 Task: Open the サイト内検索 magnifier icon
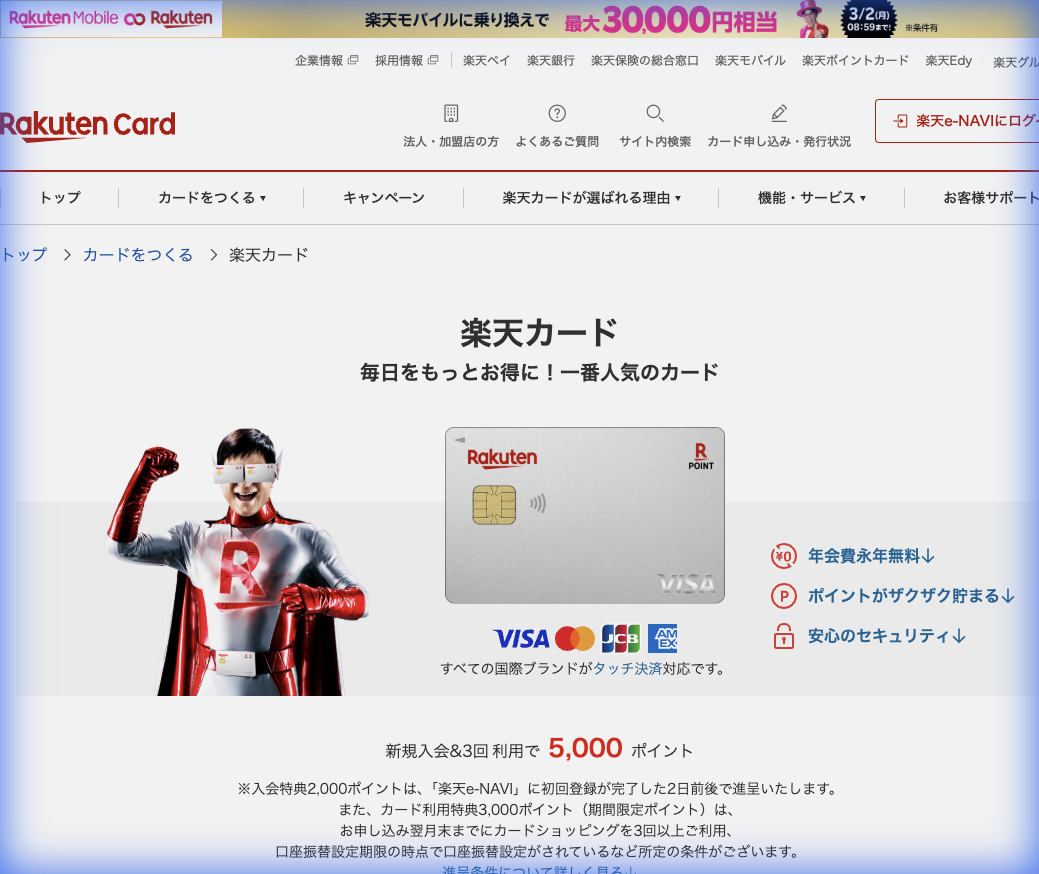(655, 114)
